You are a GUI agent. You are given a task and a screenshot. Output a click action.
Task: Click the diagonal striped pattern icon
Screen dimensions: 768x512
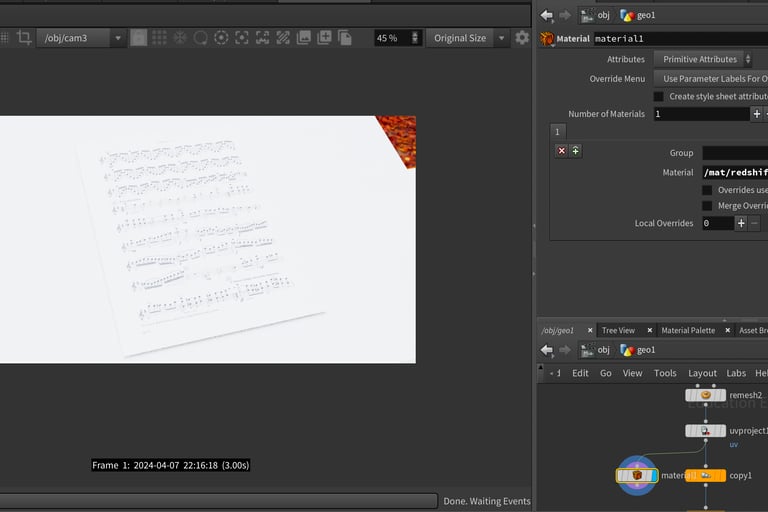coord(283,38)
